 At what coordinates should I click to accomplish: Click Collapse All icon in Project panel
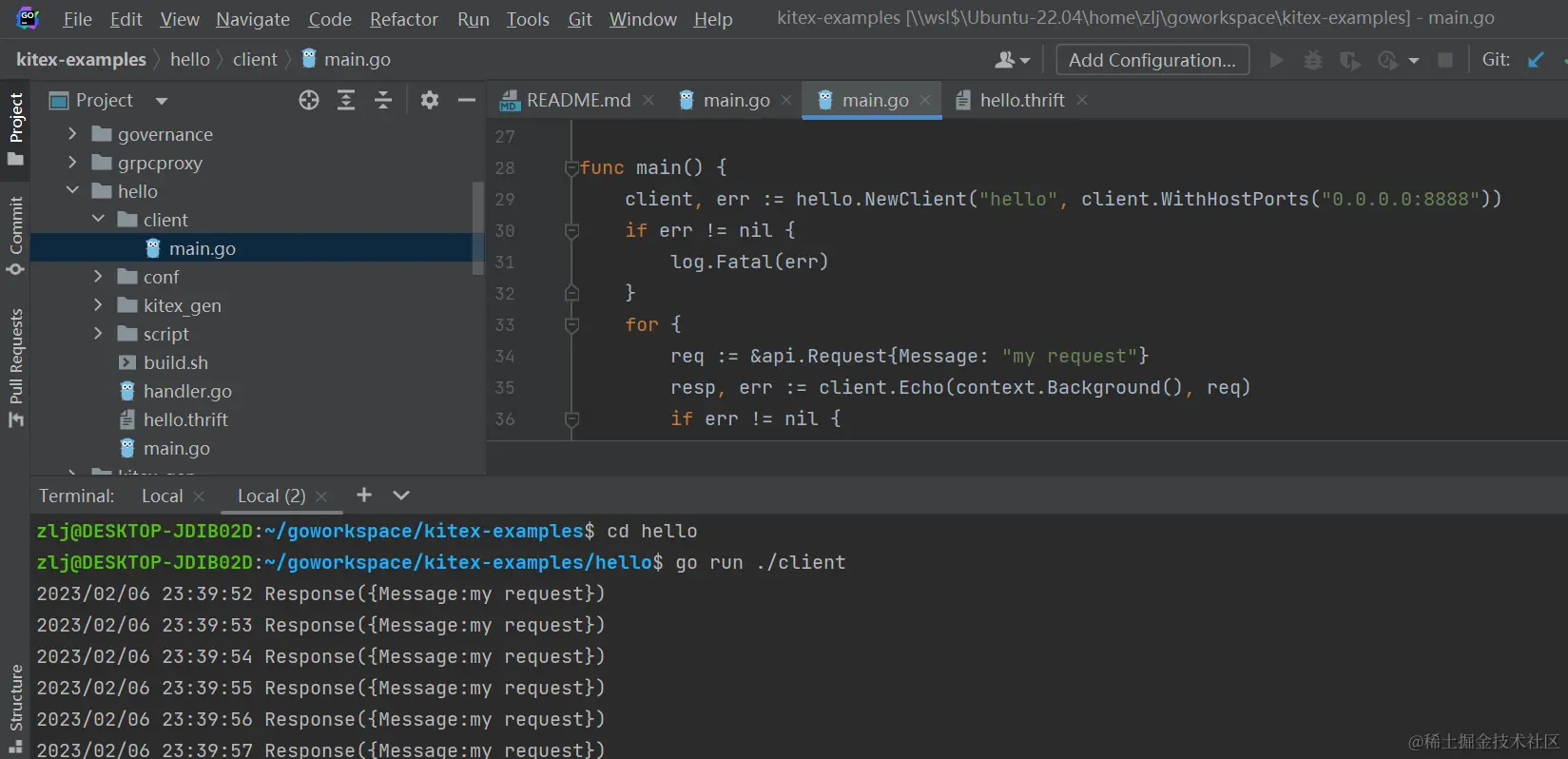click(x=383, y=100)
